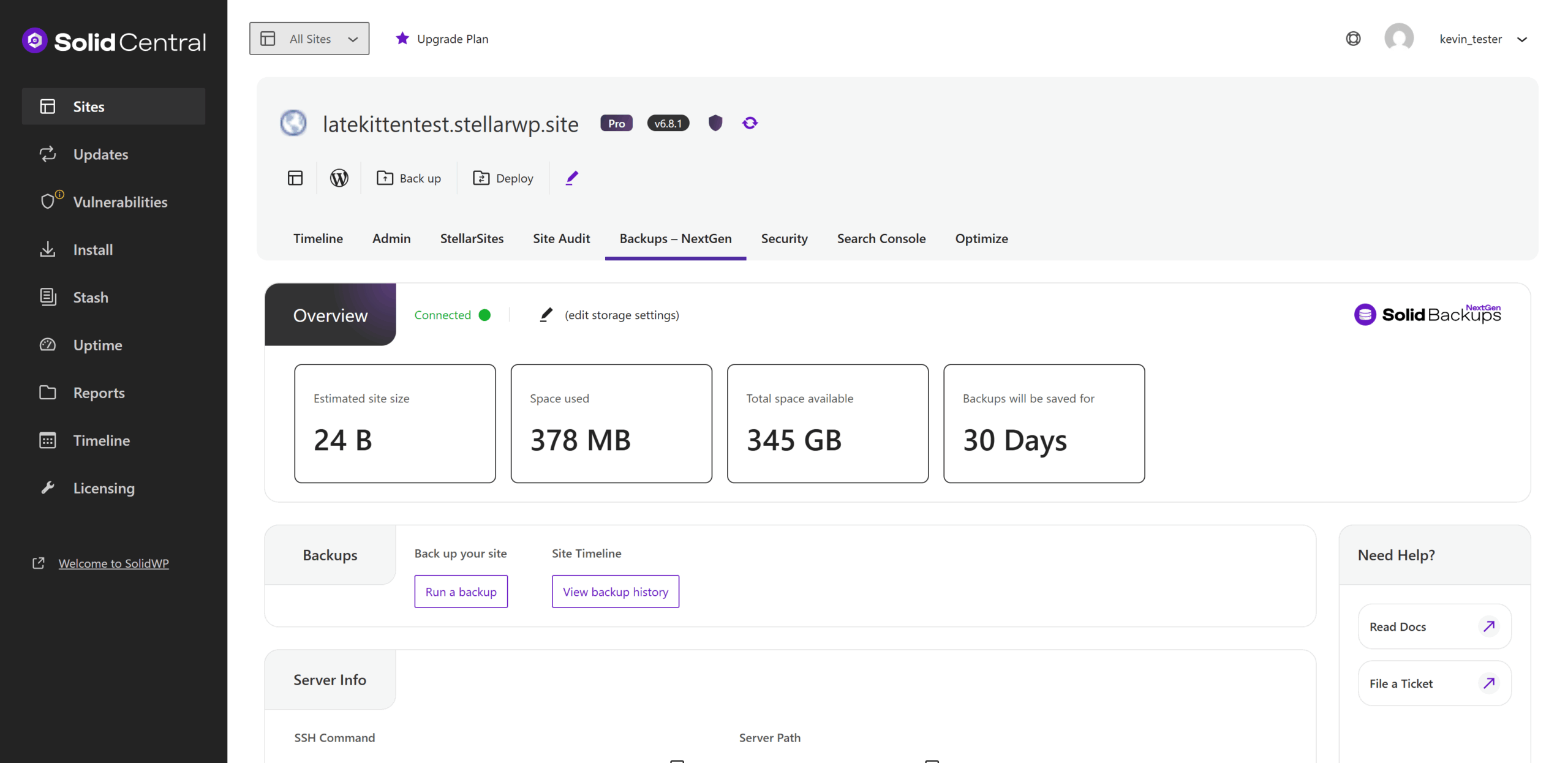Open the Reports folder icon in sidebar

click(48, 393)
